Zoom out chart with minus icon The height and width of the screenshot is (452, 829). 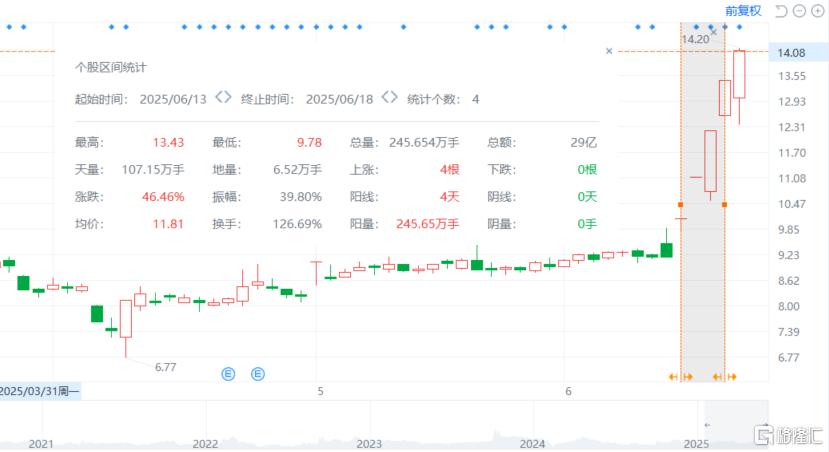[x=799, y=11]
